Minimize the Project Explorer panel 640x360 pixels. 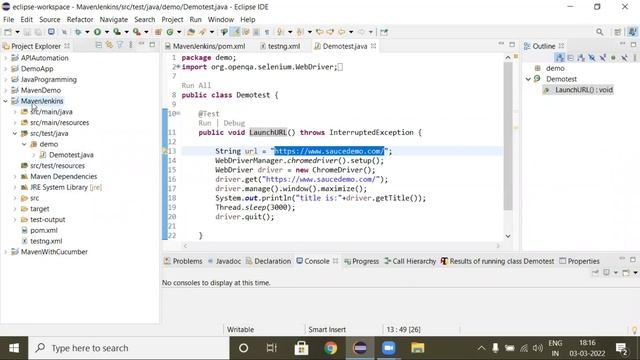point(142,44)
